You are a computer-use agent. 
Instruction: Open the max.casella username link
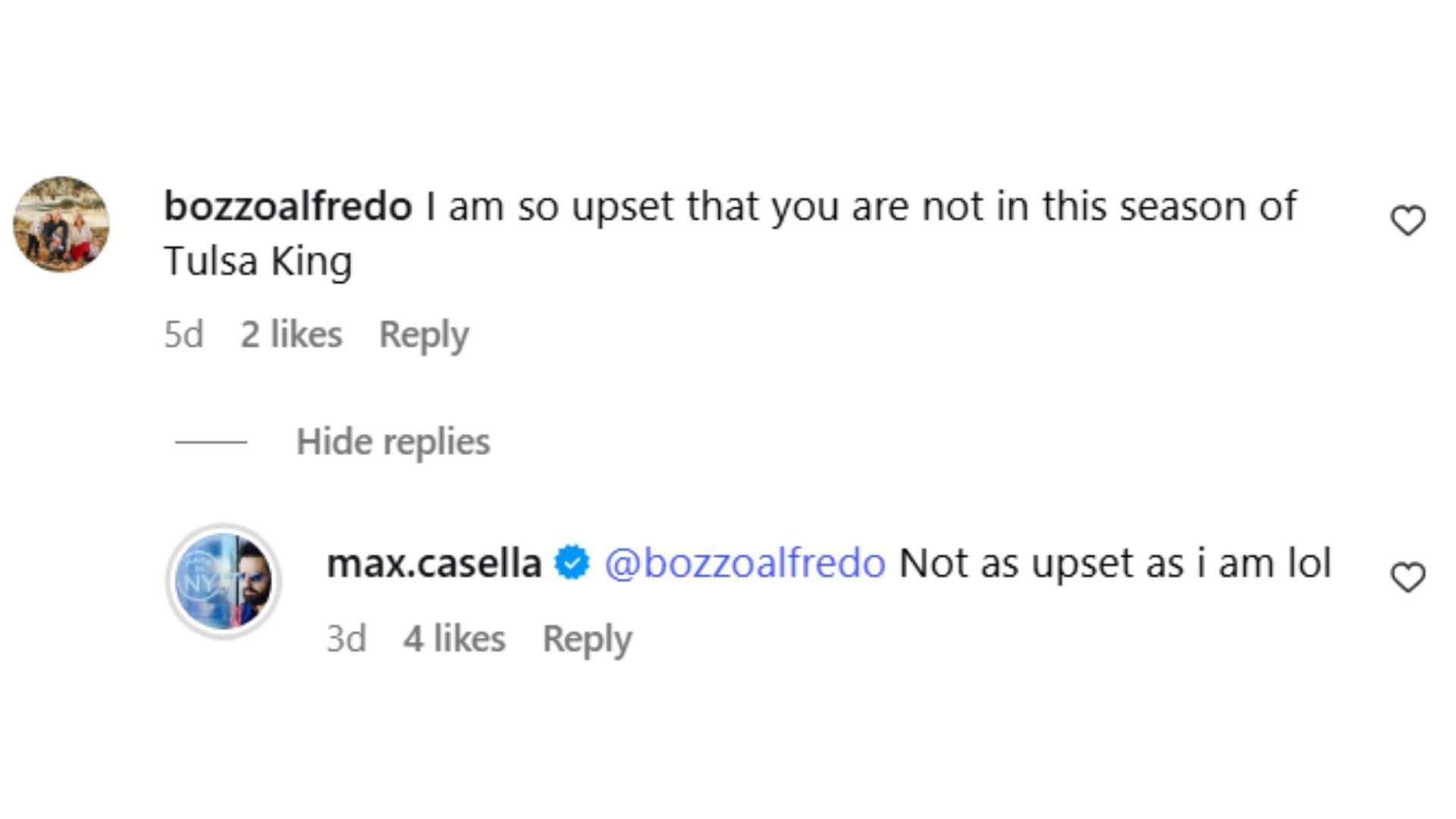434,563
